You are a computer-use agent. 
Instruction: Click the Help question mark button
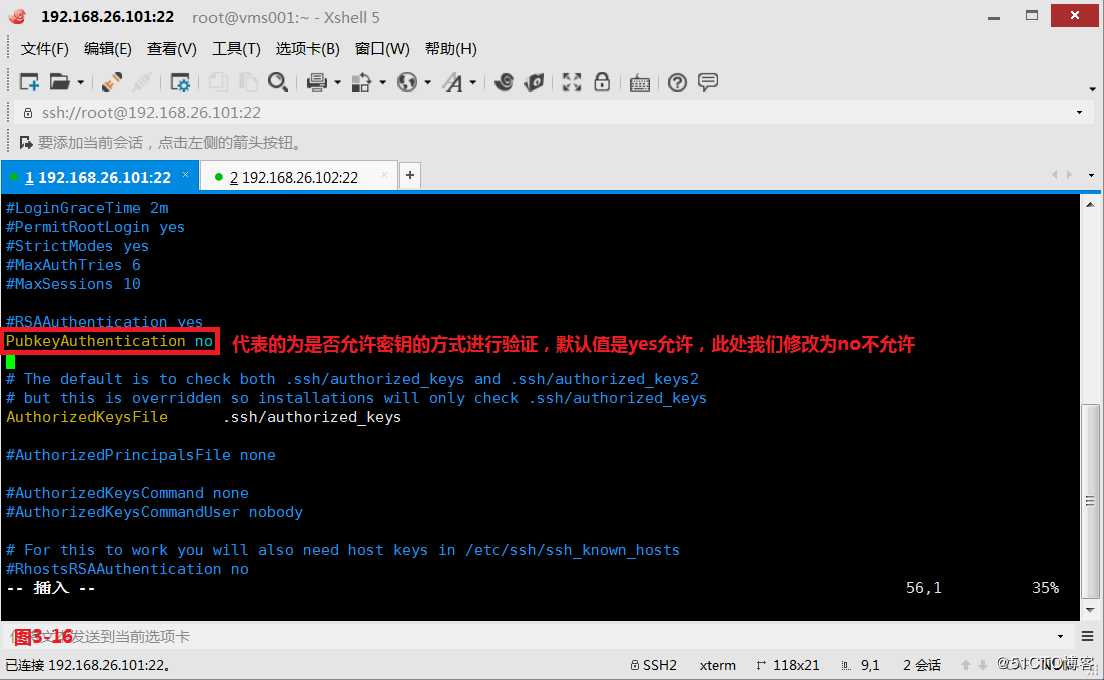click(678, 81)
